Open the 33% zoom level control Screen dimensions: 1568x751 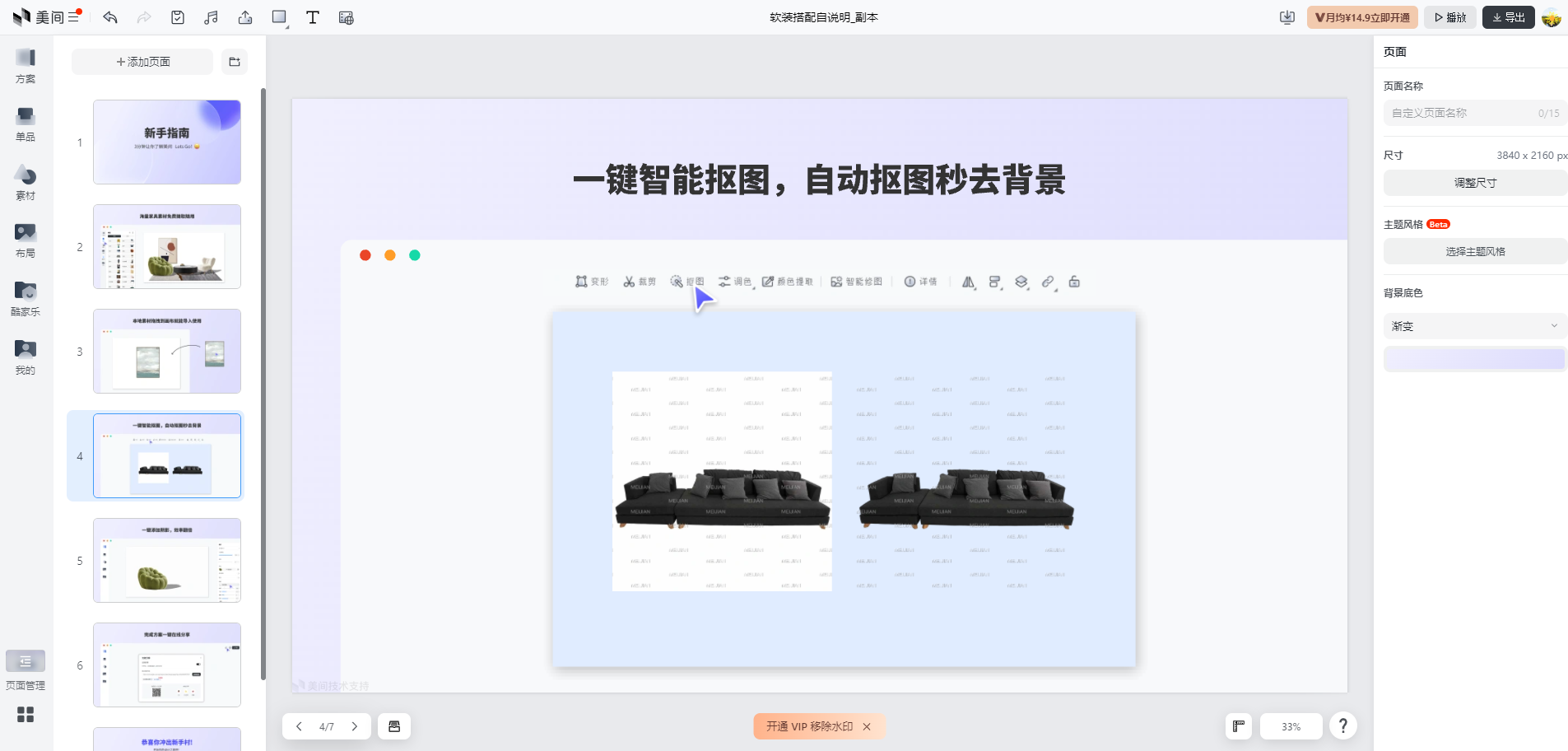coord(1291,726)
